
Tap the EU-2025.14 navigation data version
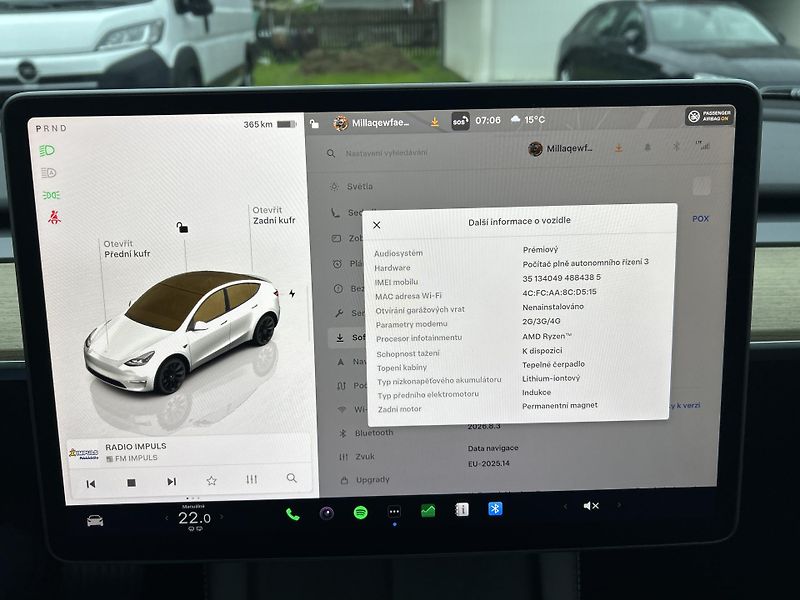489,464
